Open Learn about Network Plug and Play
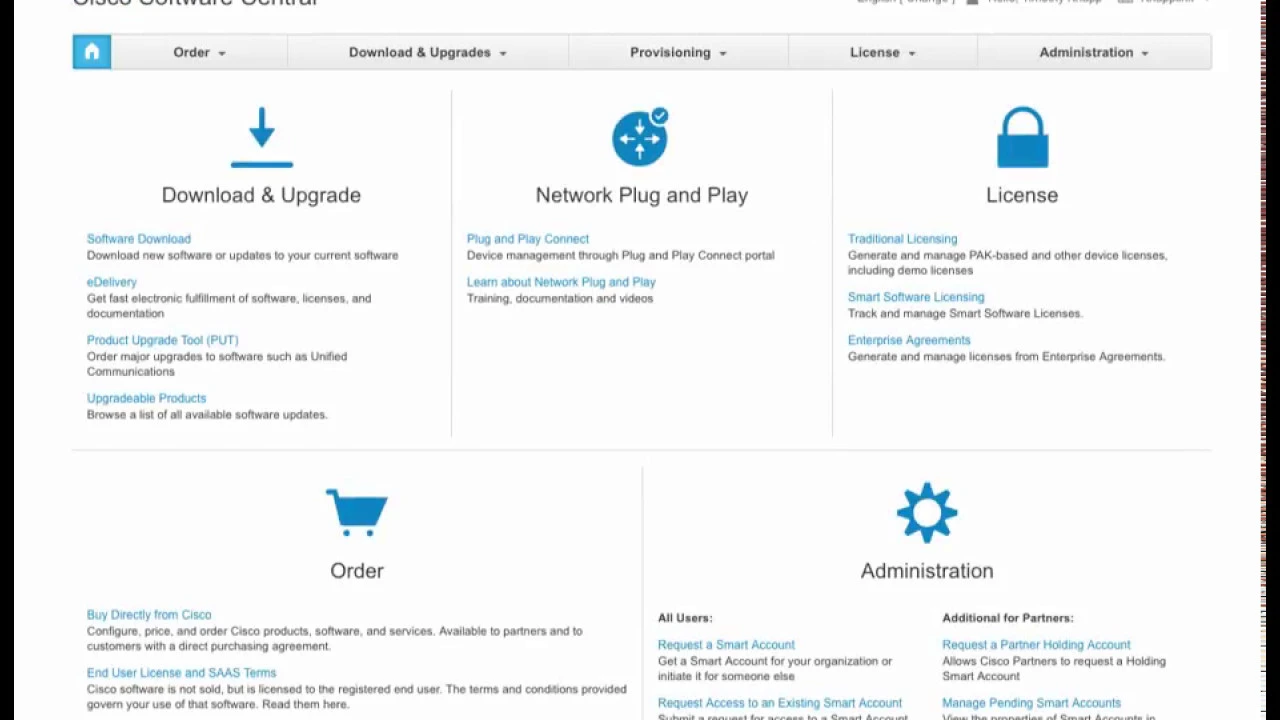 pyautogui.click(x=561, y=282)
